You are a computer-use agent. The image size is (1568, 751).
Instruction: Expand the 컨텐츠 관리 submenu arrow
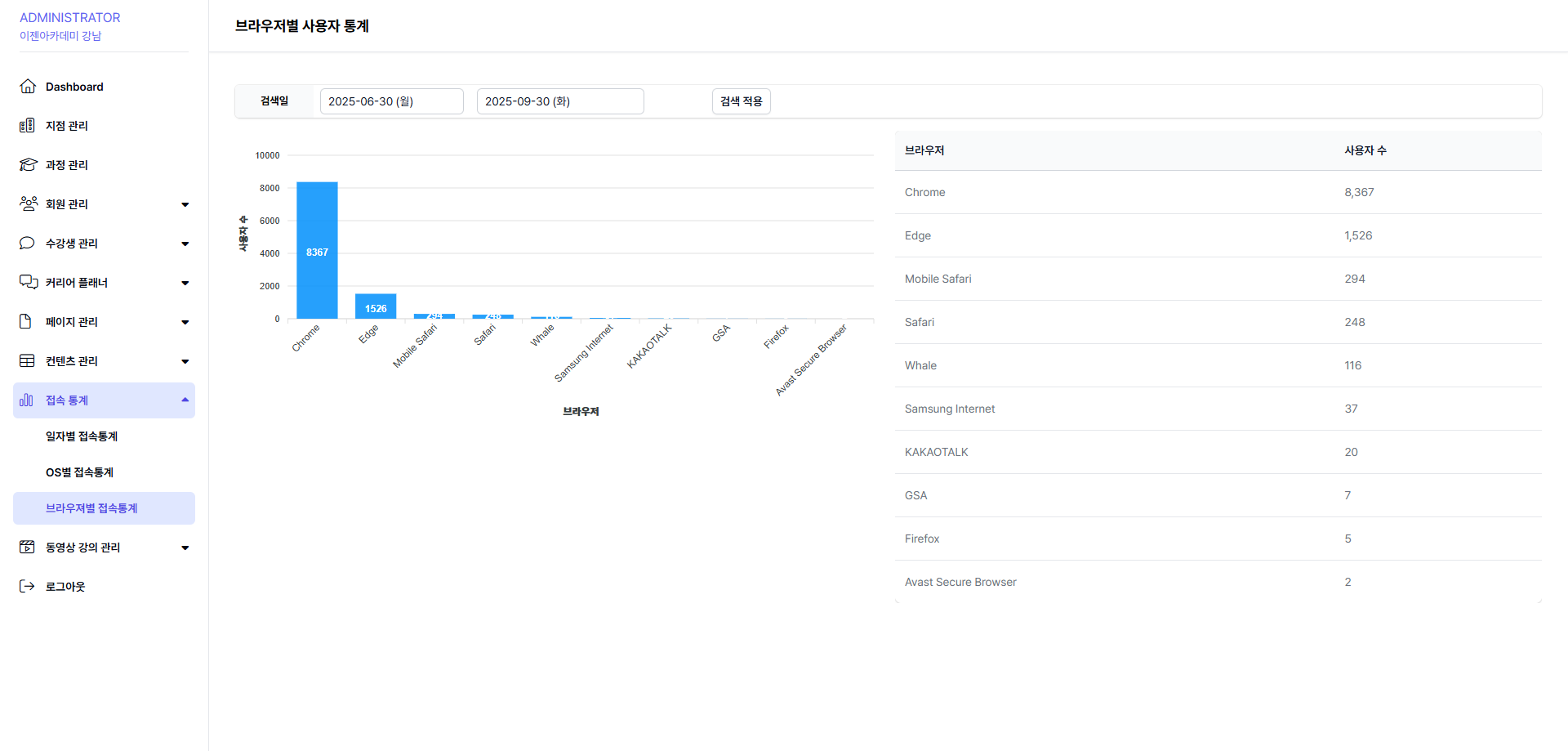[x=185, y=361]
